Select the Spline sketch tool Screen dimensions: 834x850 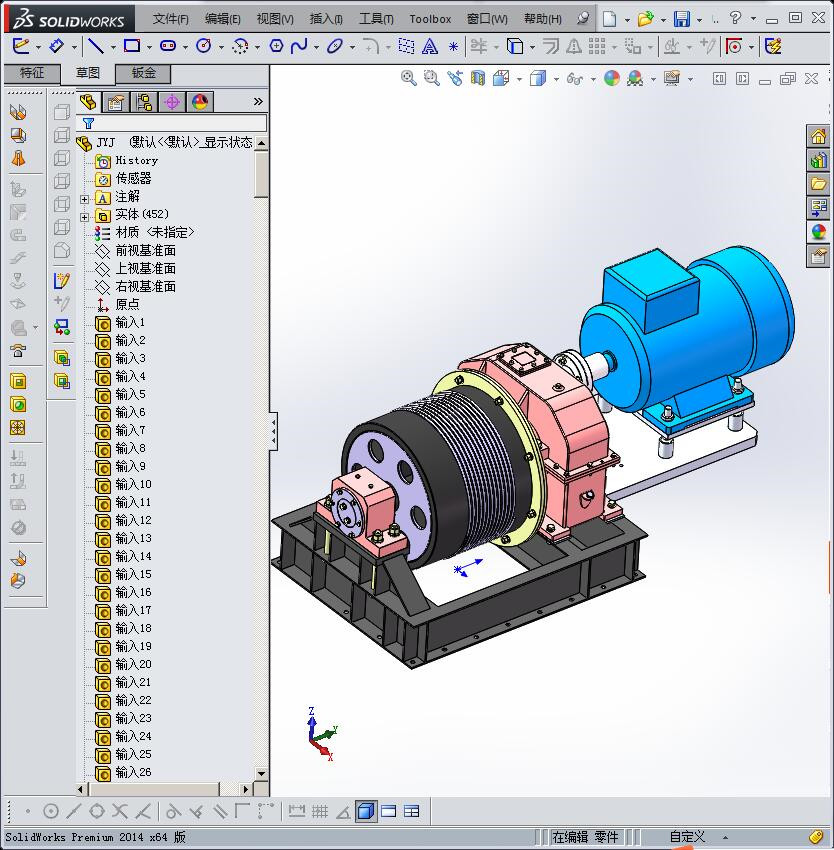pyautogui.click(x=299, y=46)
